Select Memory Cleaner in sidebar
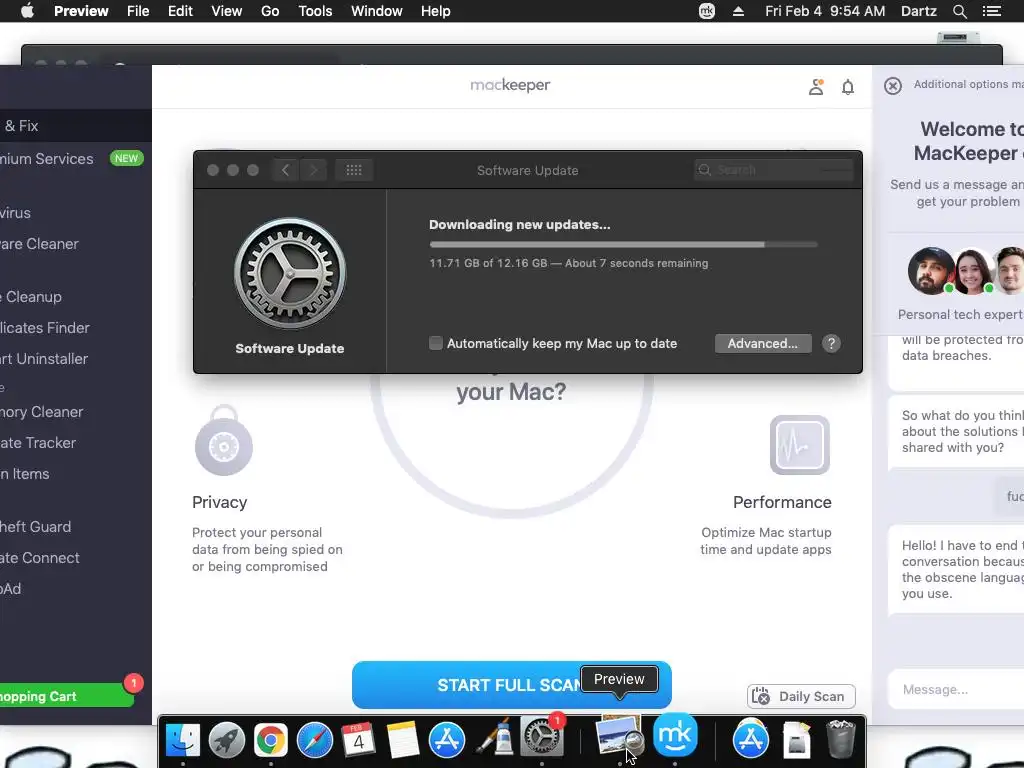This screenshot has height=768, width=1024. (x=76, y=412)
